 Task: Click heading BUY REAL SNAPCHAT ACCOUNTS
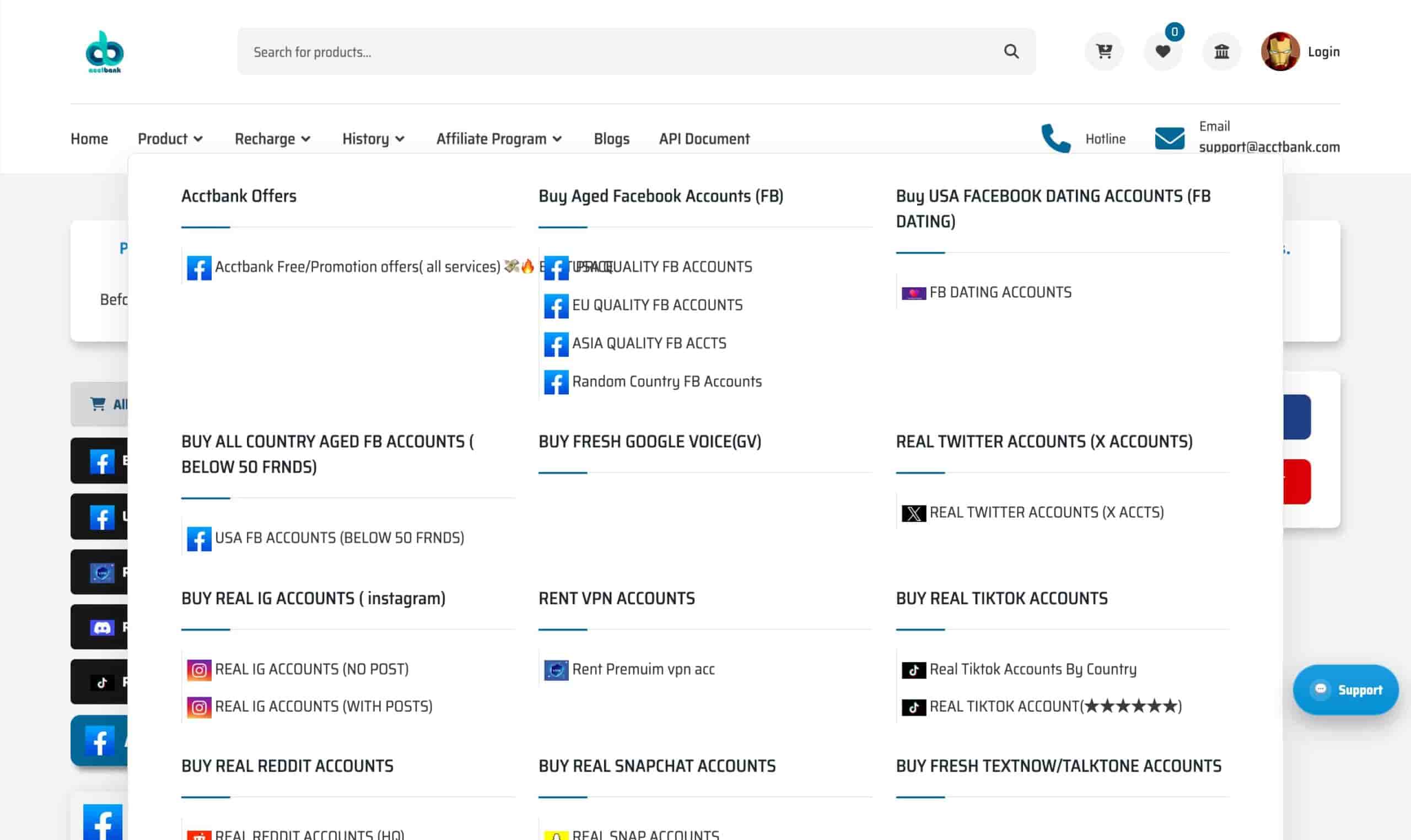coord(657,766)
